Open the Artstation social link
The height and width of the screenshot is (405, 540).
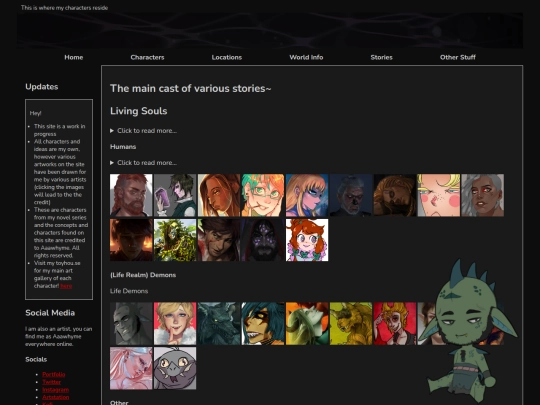55,397
